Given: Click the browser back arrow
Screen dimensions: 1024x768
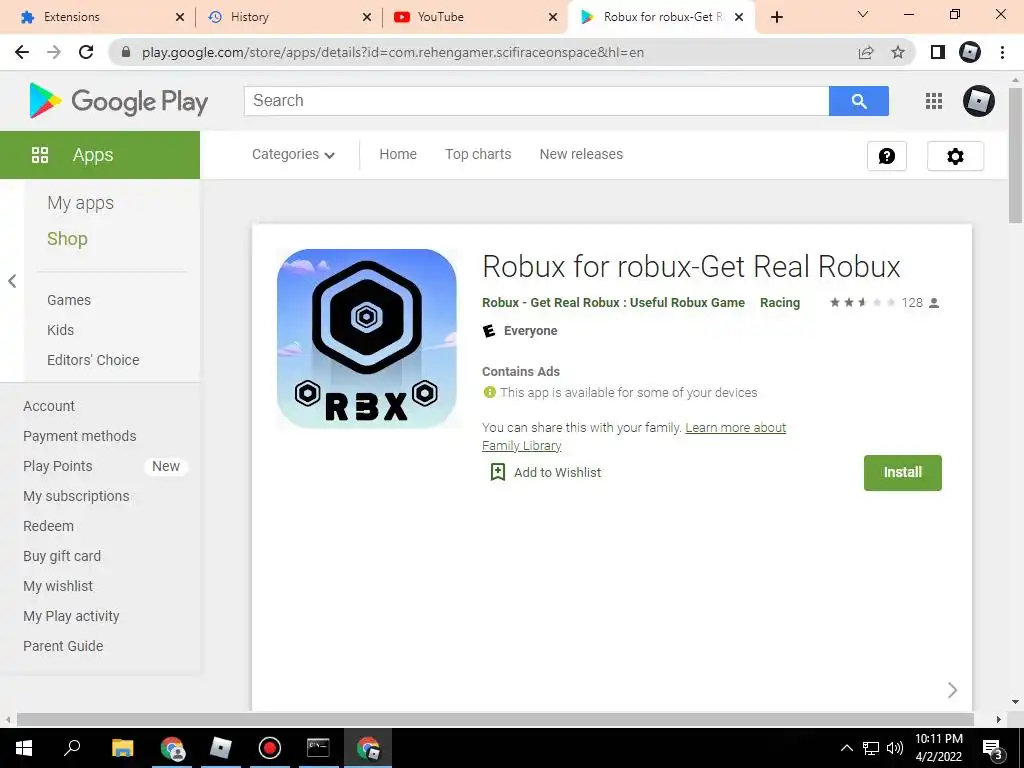Looking at the screenshot, I should tap(22, 52).
